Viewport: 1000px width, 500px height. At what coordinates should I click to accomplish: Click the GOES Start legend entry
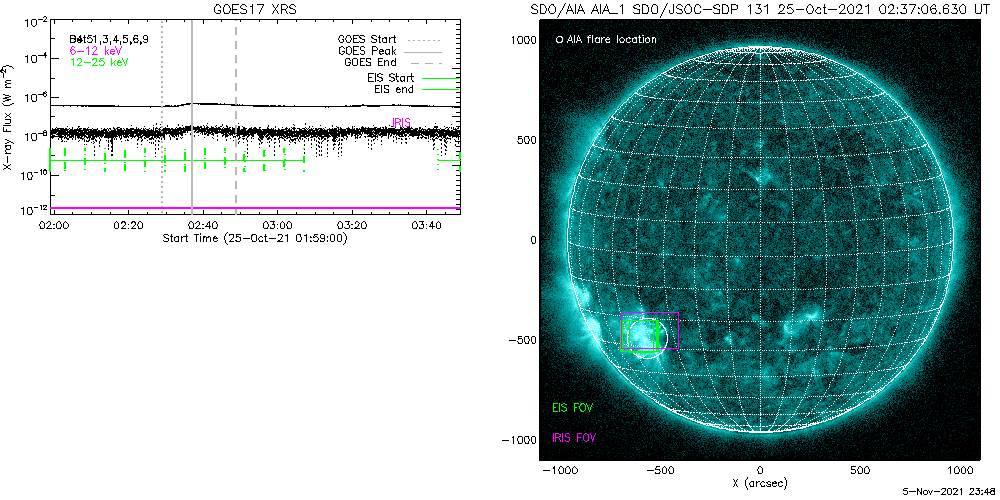tap(367, 39)
